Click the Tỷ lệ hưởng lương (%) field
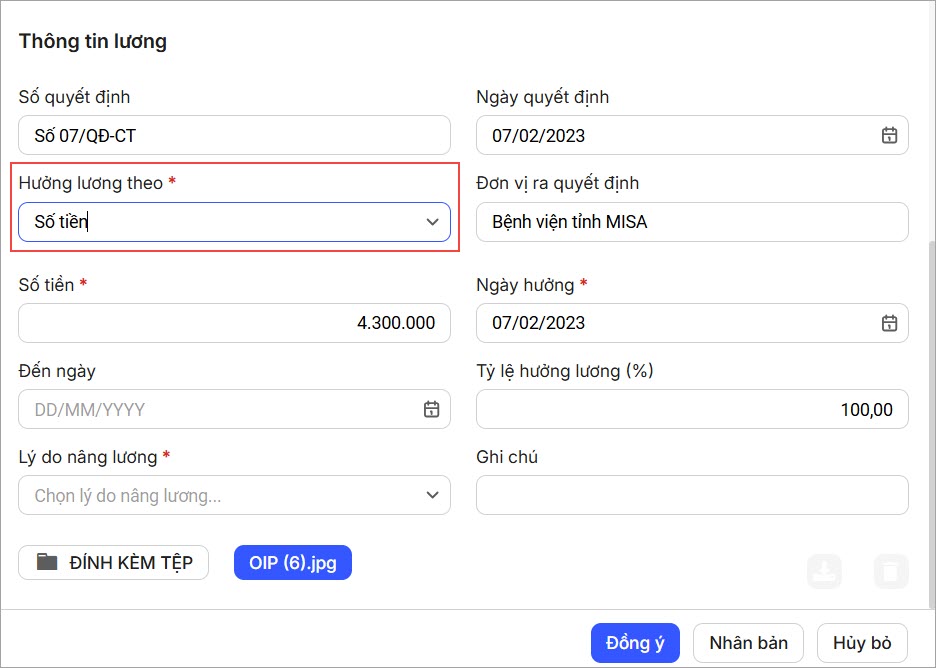The width and height of the screenshot is (936, 668). click(692, 409)
